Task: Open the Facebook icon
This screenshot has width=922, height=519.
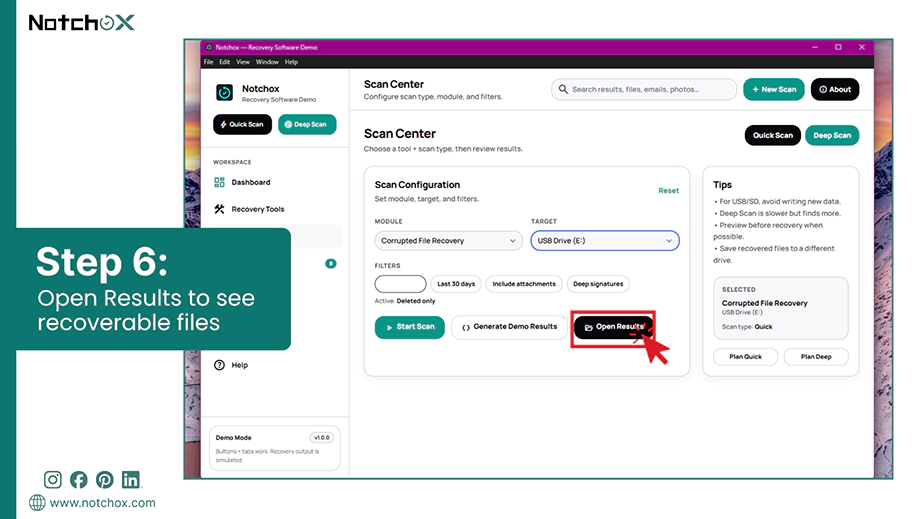Action: coord(79,480)
